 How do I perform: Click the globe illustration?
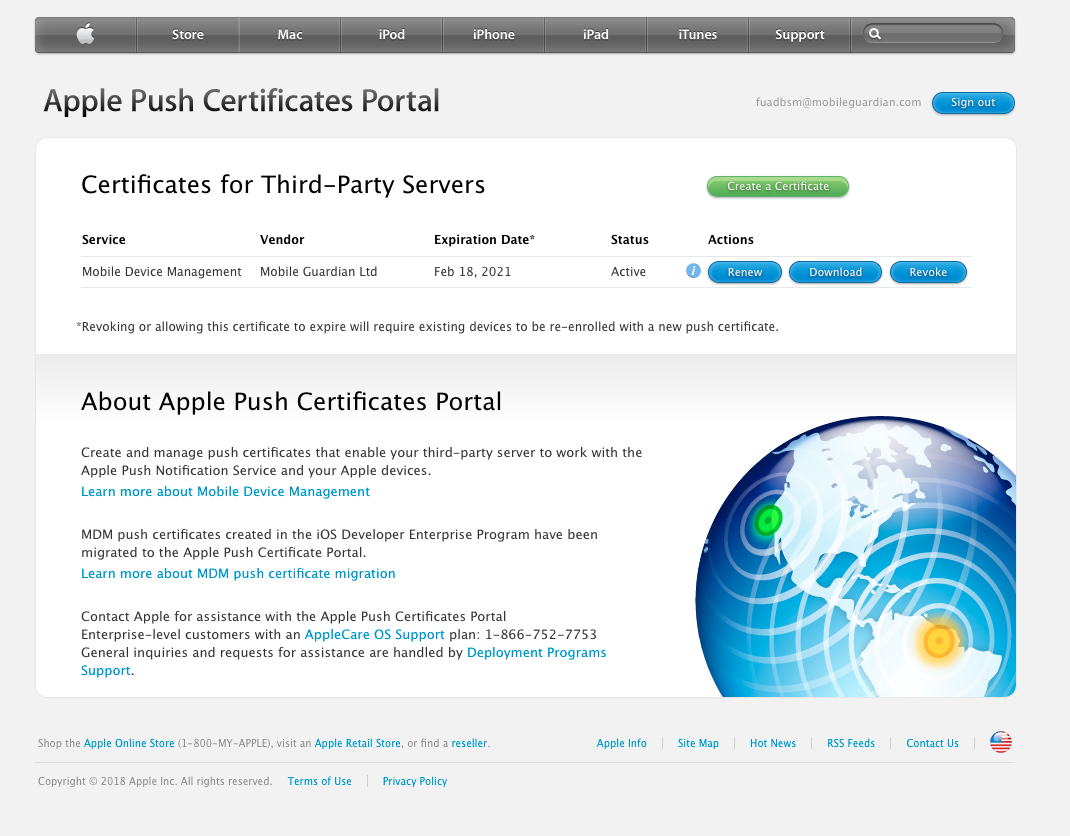point(856,556)
